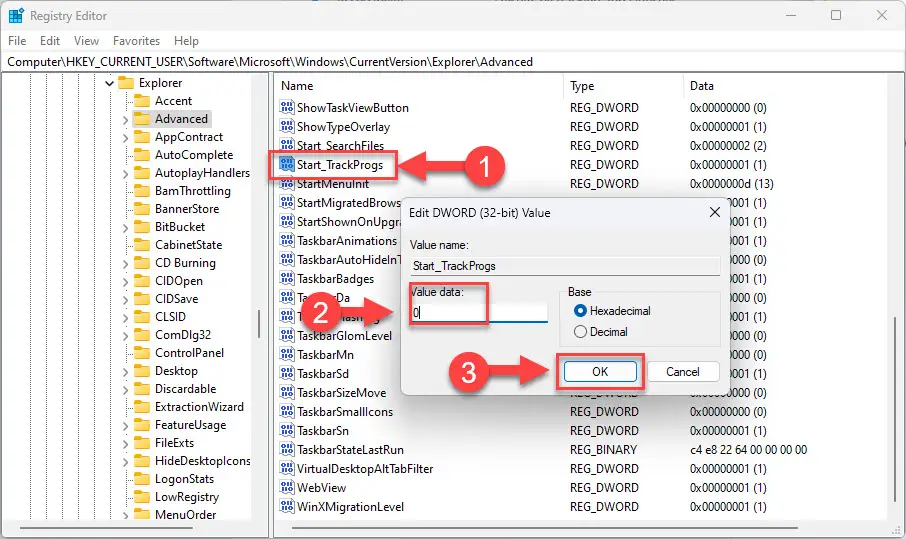This screenshot has width=906, height=539.
Task: Click the BannerStore folder icon
Action: point(142,209)
